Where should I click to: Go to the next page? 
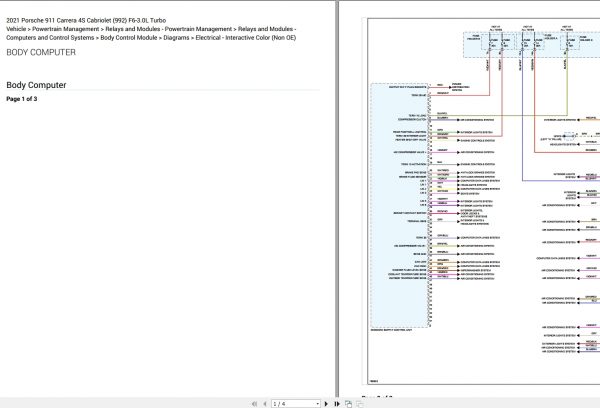pyautogui.click(x=326, y=404)
